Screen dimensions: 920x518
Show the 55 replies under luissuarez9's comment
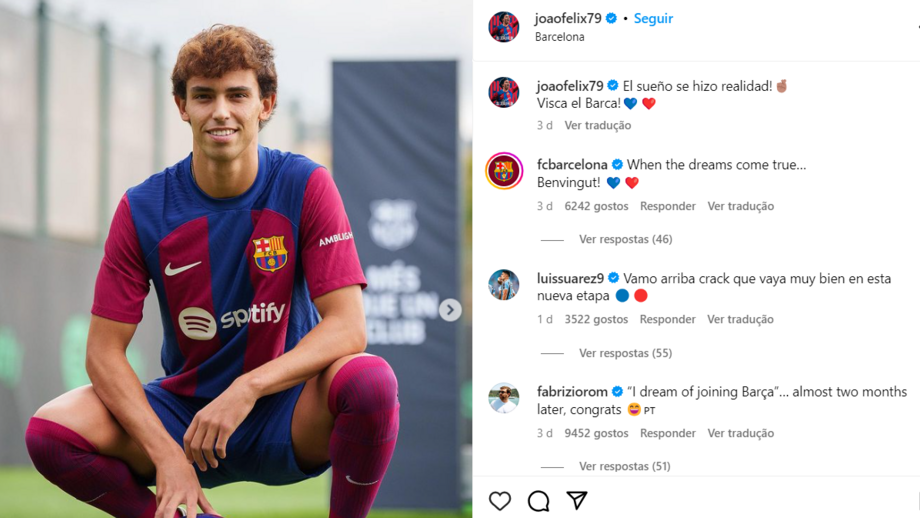click(x=625, y=353)
